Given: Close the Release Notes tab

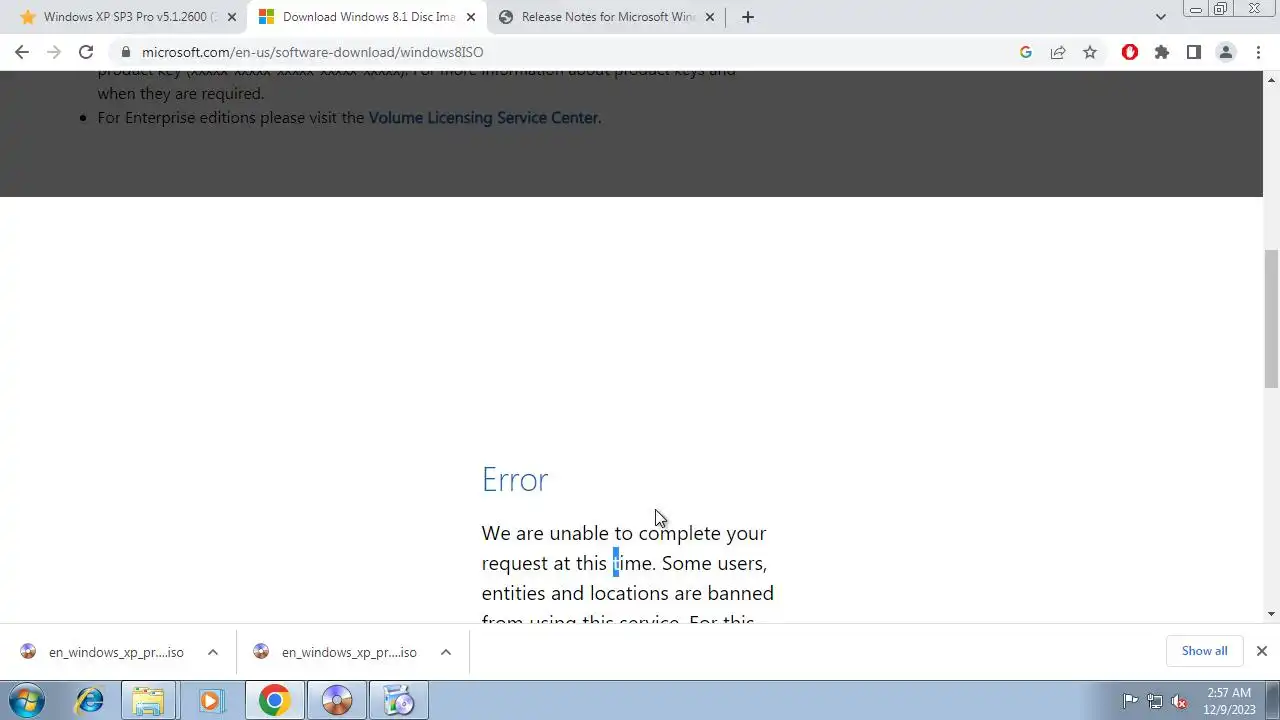Looking at the screenshot, I should click(x=710, y=17).
